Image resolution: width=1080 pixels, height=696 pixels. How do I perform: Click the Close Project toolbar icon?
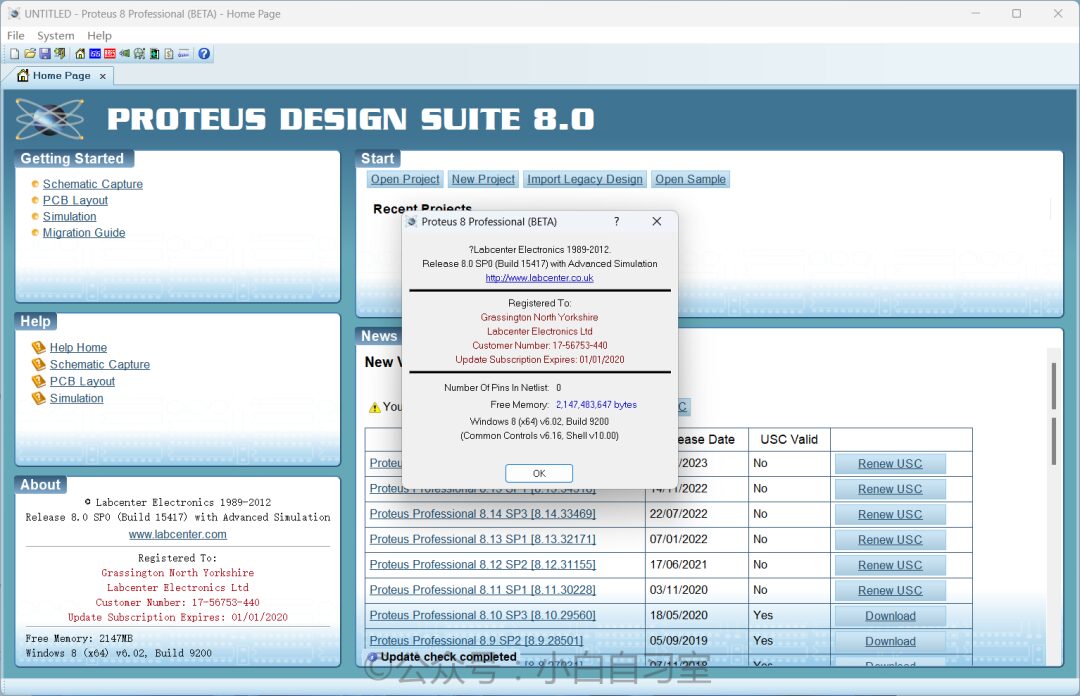(60, 54)
